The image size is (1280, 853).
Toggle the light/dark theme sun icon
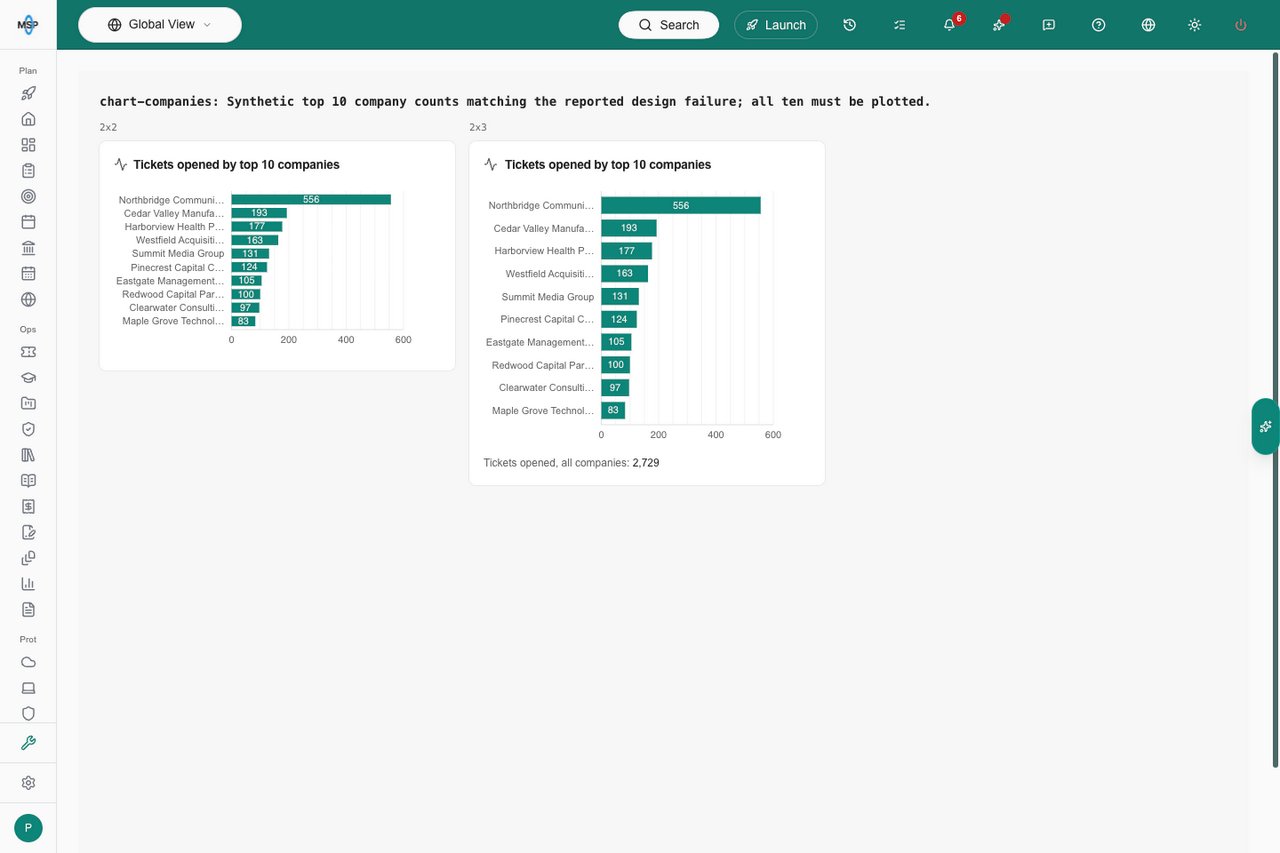1194,25
